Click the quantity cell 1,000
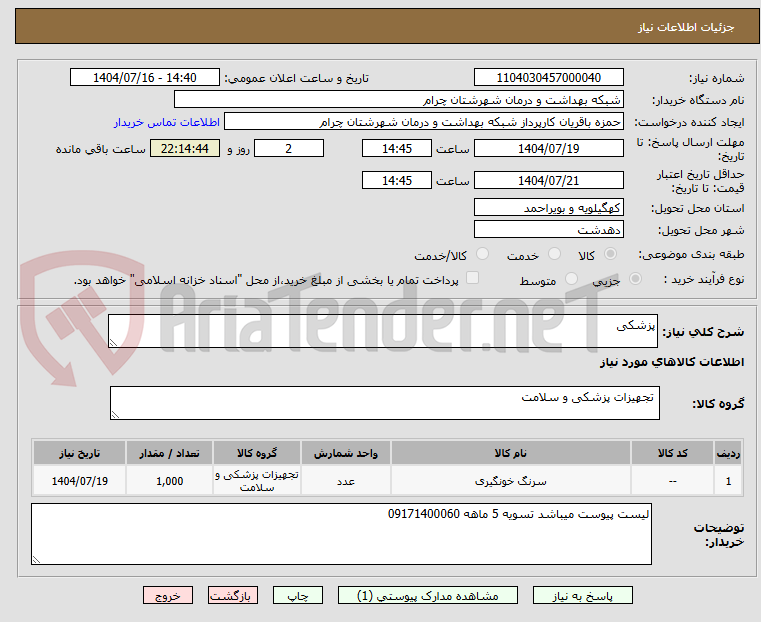 (169, 481)
